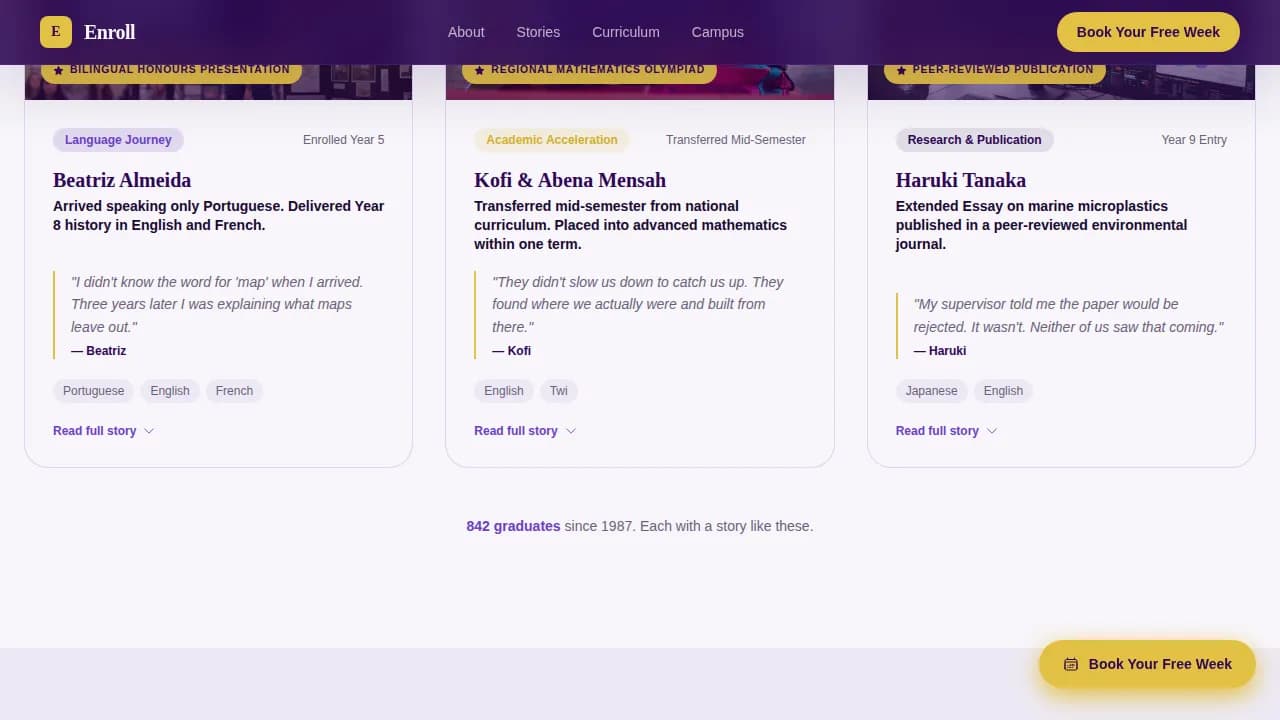Click the Portuguese language tag
Screen dimensions: 1280x720
[94, 391]
